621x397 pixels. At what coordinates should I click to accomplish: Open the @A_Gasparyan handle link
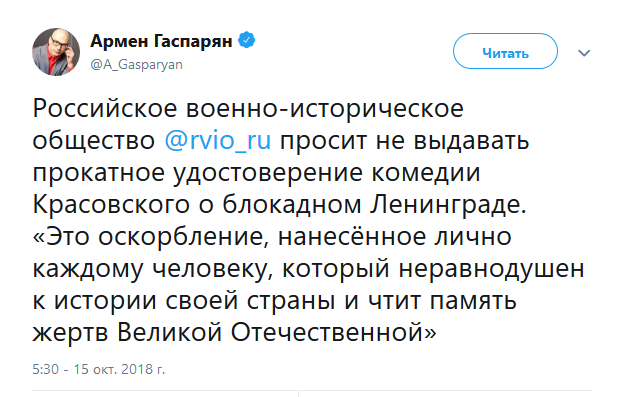click(137, 65)
